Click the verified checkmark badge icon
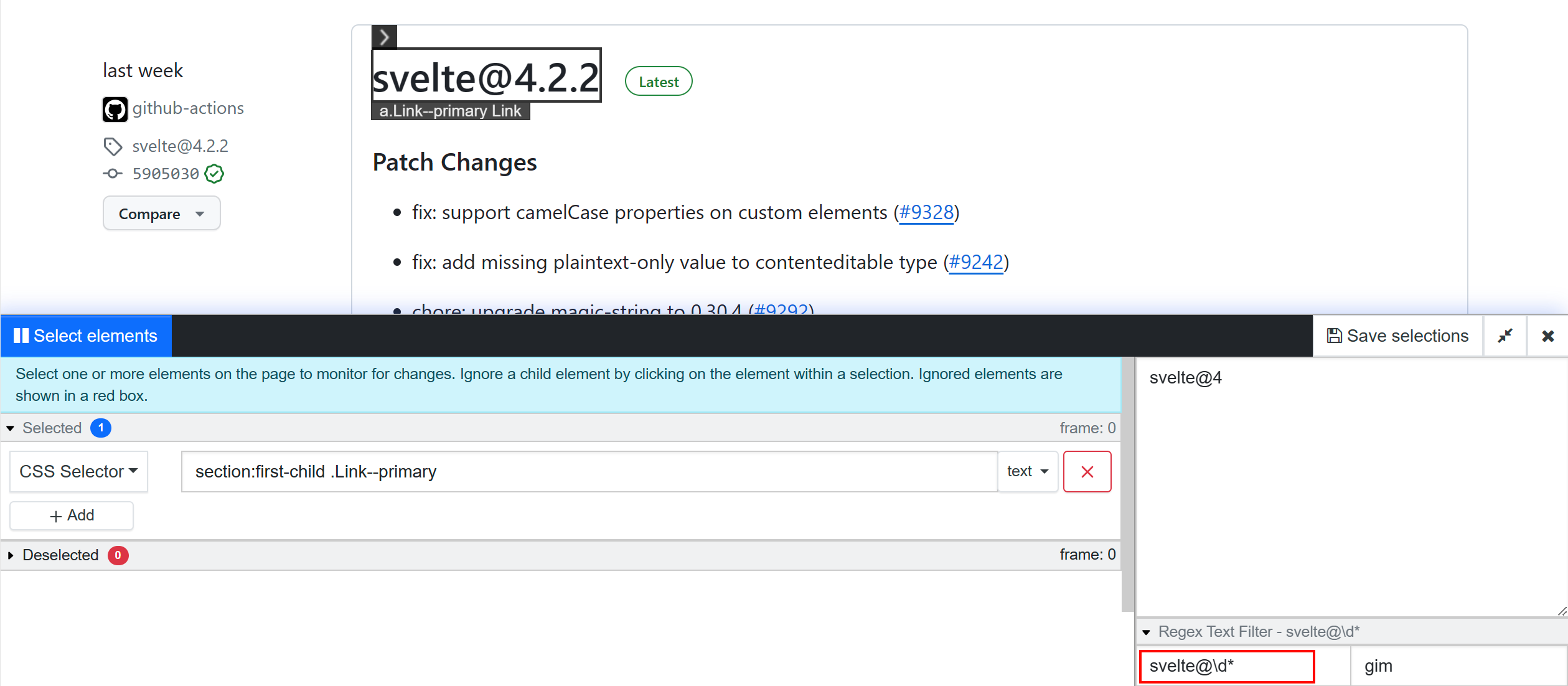This screenshot has width=1568, height=686. pos(214,174)
